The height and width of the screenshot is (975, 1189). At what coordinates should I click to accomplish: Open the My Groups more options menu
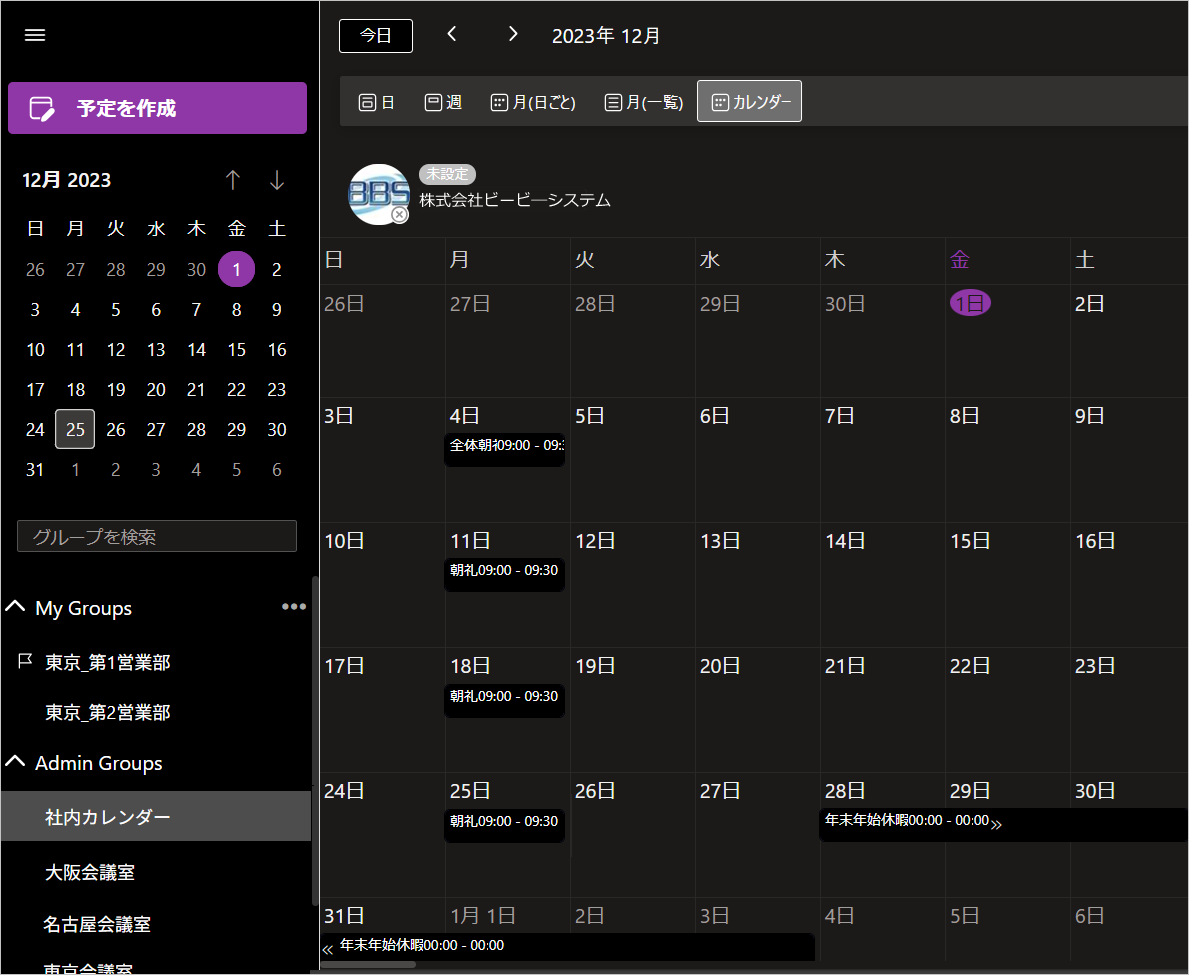[x=293, y=607]
